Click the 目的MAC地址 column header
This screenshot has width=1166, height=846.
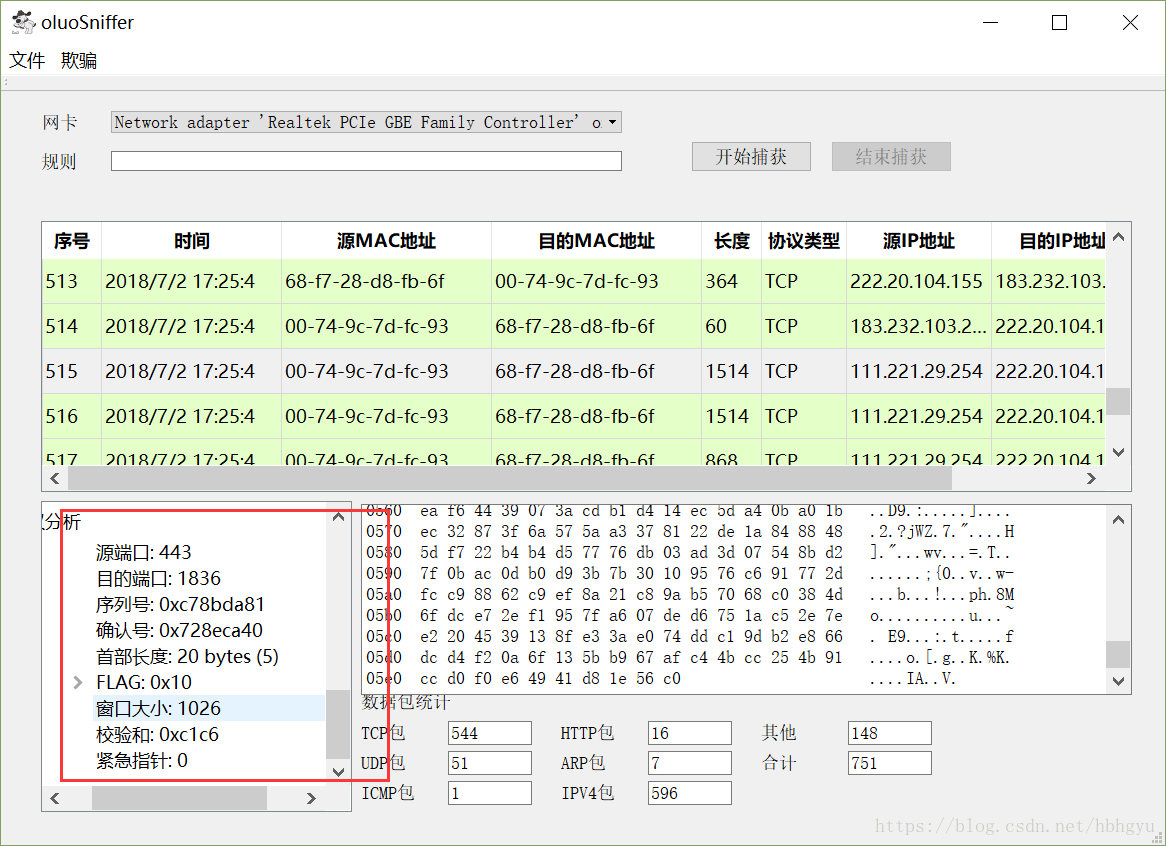click(596, 241)
